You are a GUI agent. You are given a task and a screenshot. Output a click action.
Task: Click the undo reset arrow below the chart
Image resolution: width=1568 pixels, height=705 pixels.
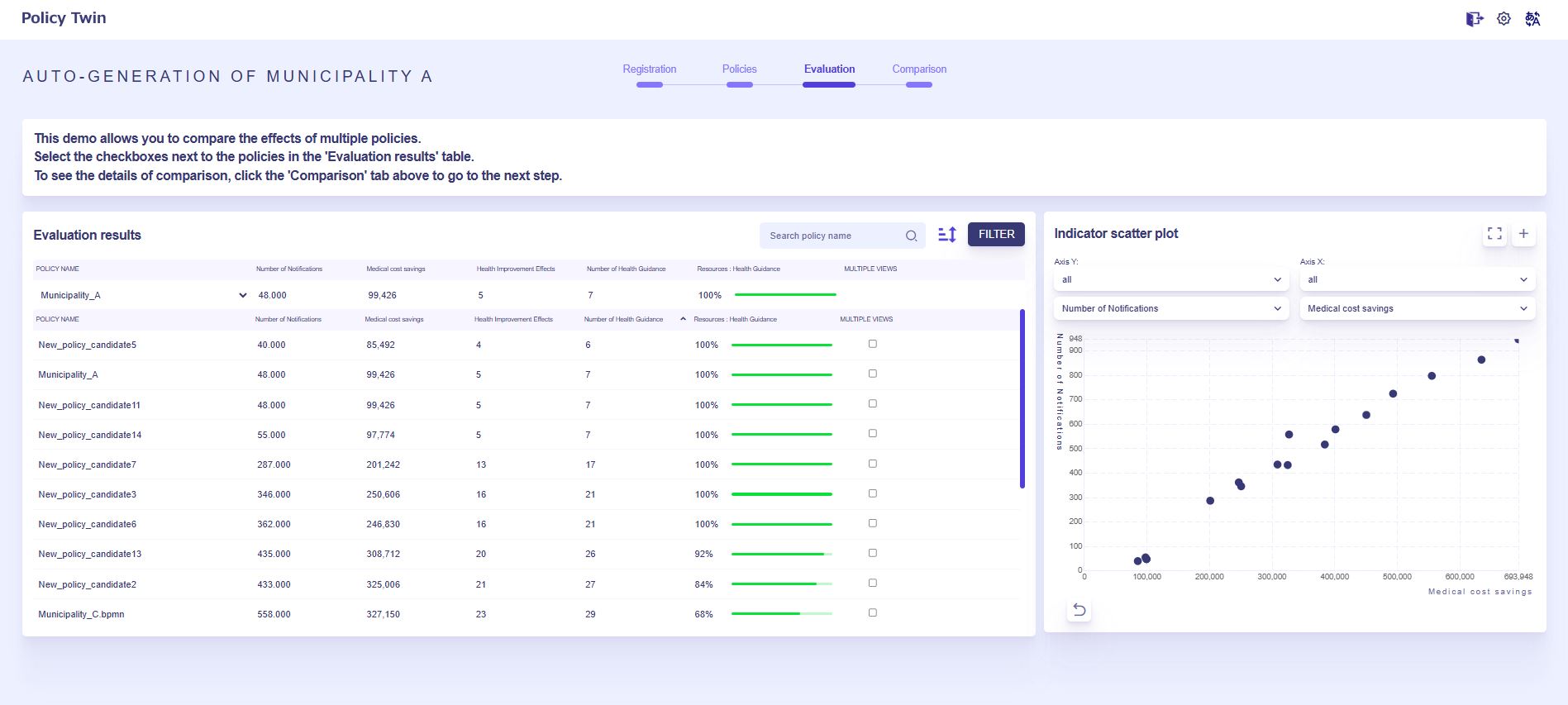(x=1079, y=610)
